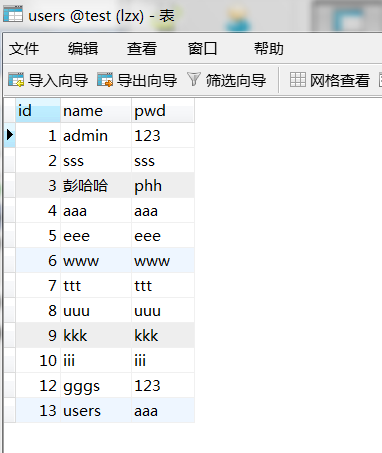Select the id cell with value 1
This screenshot has height=453, width=382.
[38, 135]
